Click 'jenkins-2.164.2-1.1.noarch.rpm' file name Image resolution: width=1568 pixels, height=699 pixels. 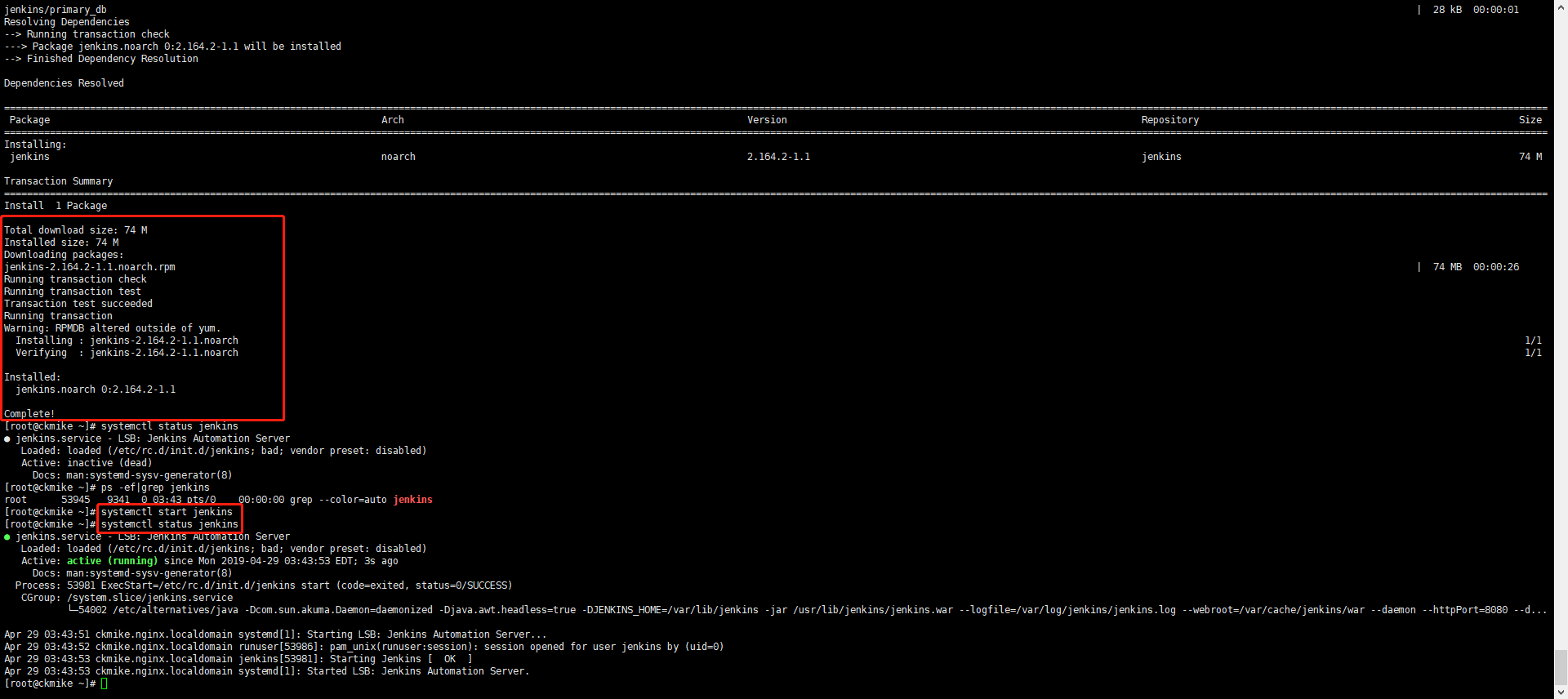coord(90,267)
